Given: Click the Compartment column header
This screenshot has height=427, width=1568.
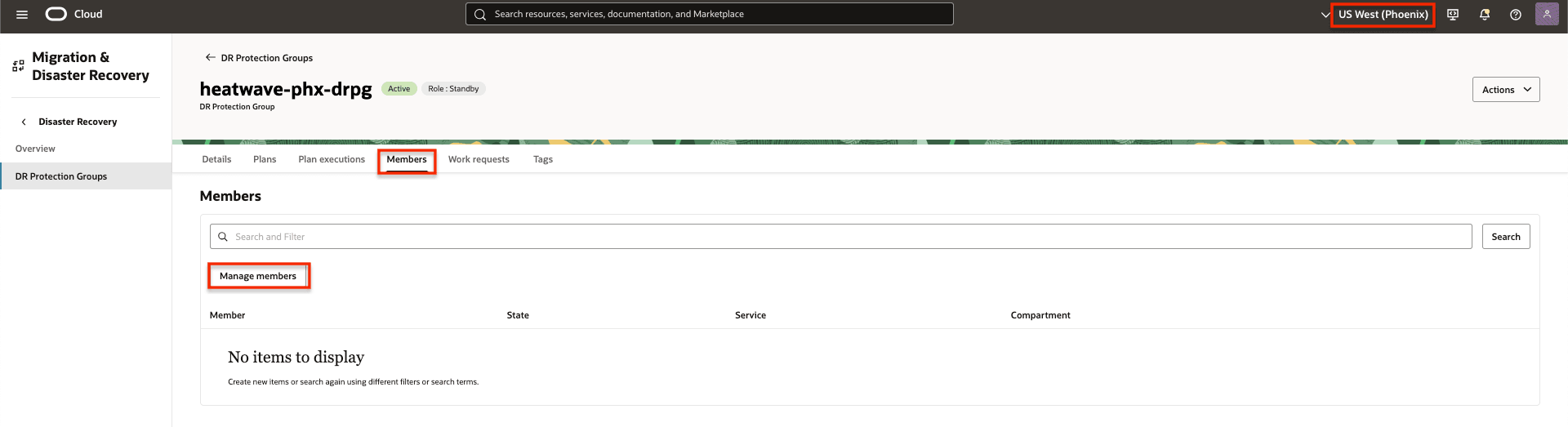Looking at the screenshot, I should 1040,315.
